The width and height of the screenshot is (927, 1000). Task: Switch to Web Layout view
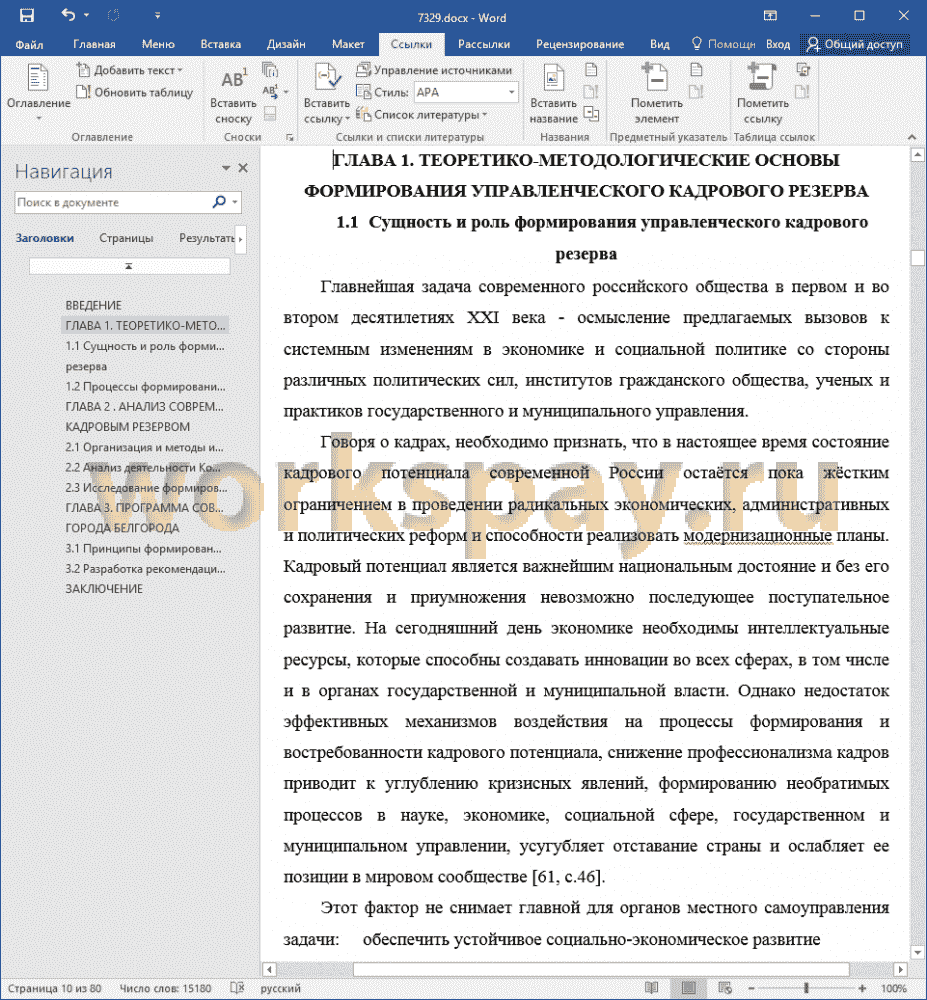click(725, 988)
